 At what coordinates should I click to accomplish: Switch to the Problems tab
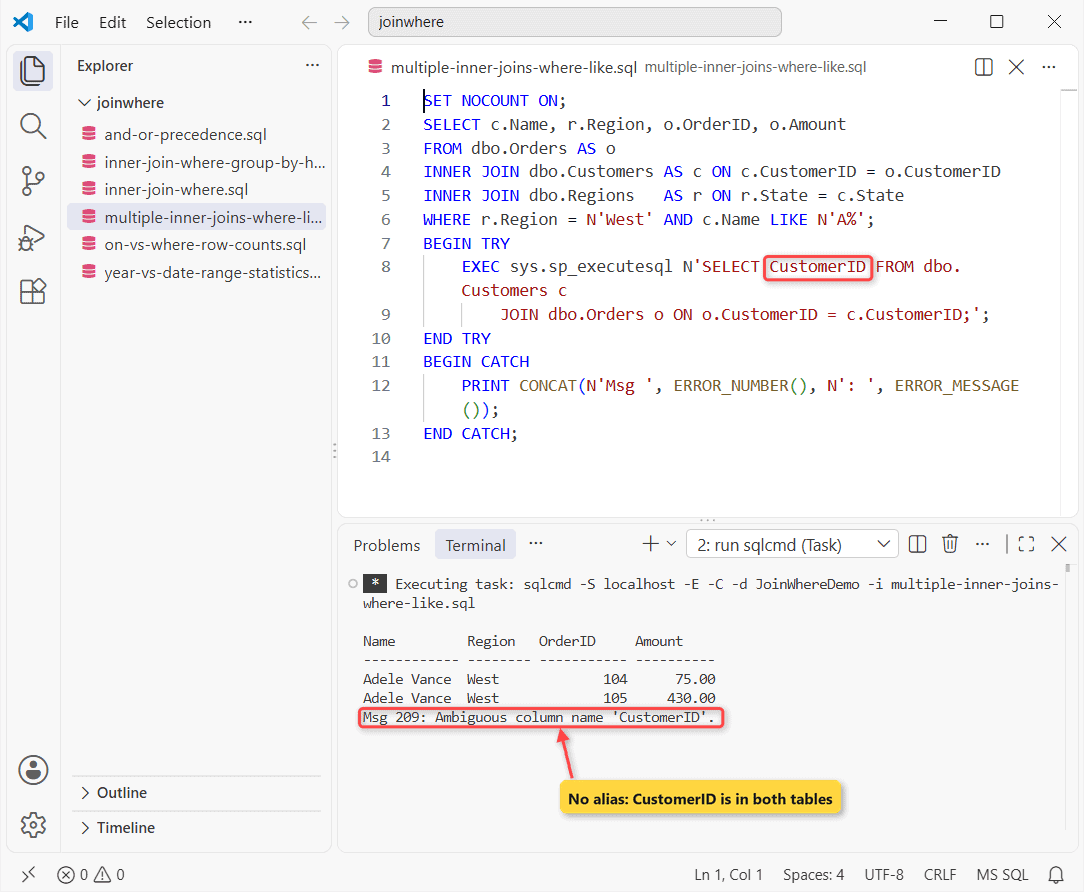(386, 546)
